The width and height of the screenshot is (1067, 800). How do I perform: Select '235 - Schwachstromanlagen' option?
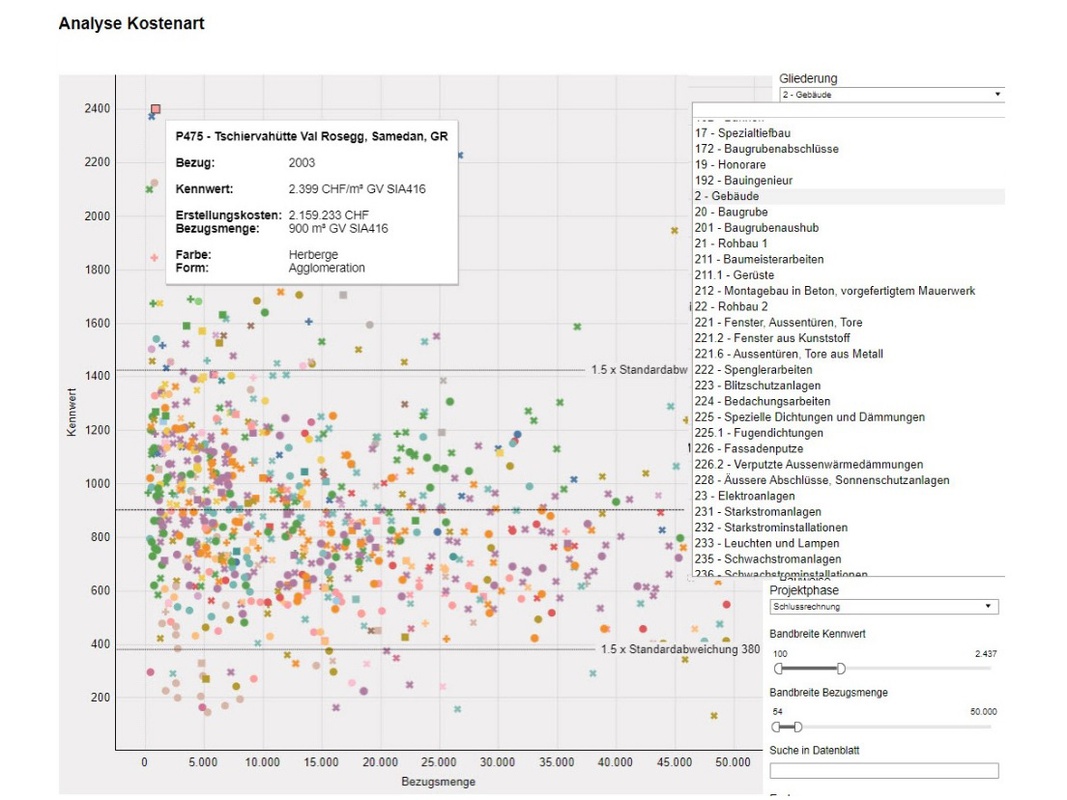tap(848, 559)
